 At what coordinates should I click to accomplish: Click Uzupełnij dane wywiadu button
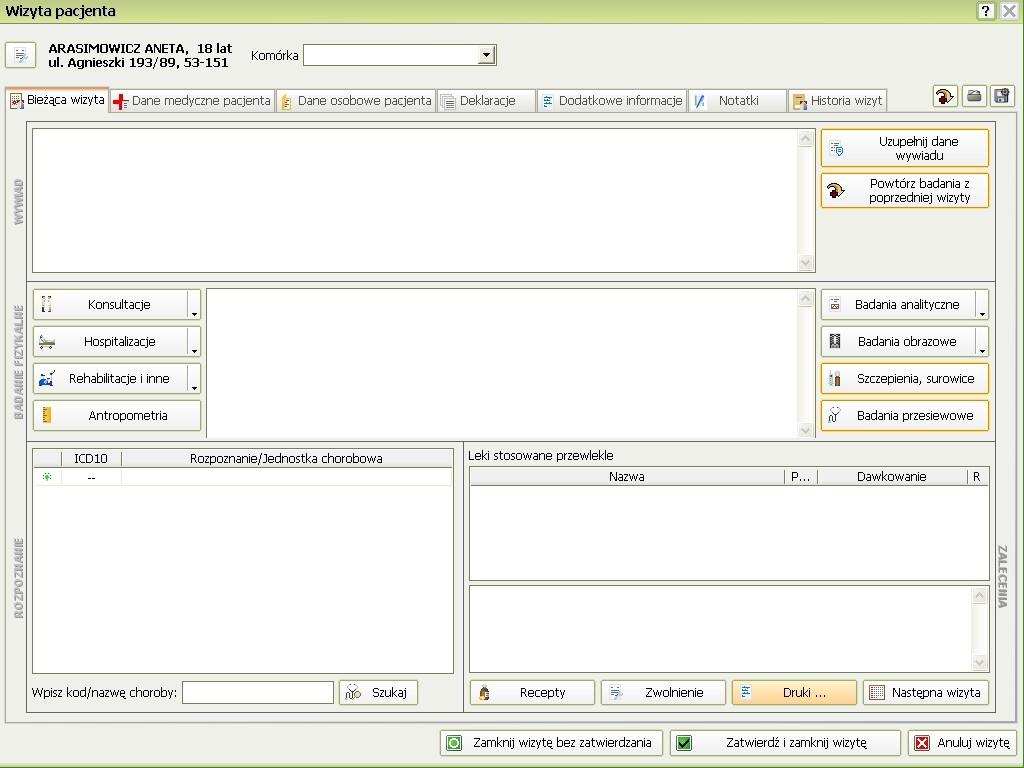click(904, 148)
